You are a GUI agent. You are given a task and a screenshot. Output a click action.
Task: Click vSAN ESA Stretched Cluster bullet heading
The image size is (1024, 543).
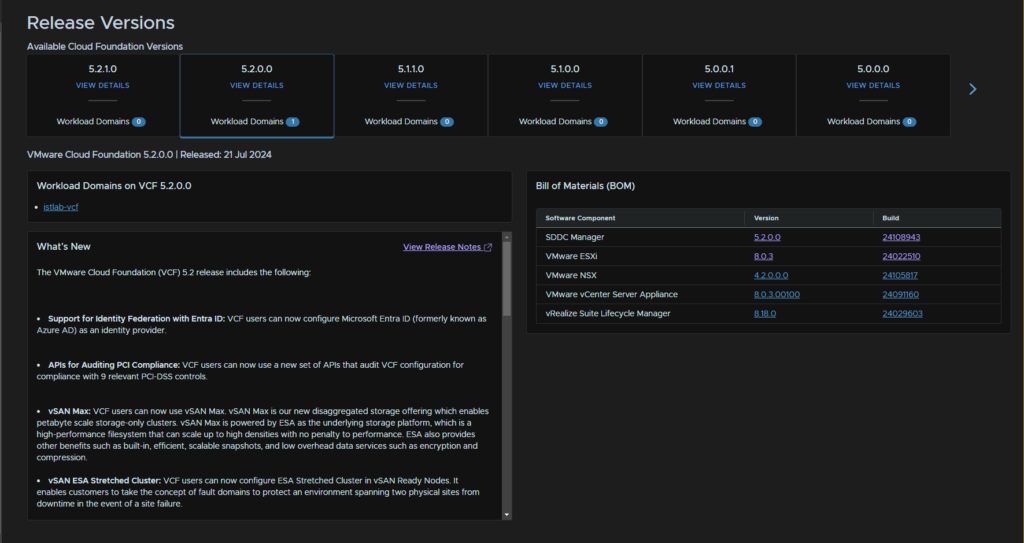[104, 481]
